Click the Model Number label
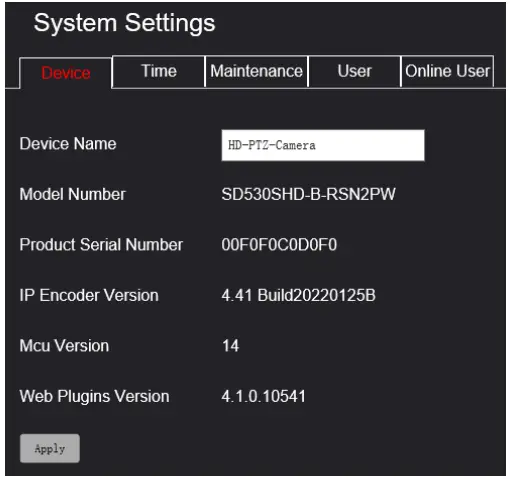Image resolution: width=510 pixels, height=479 pixels. [73, 194]
